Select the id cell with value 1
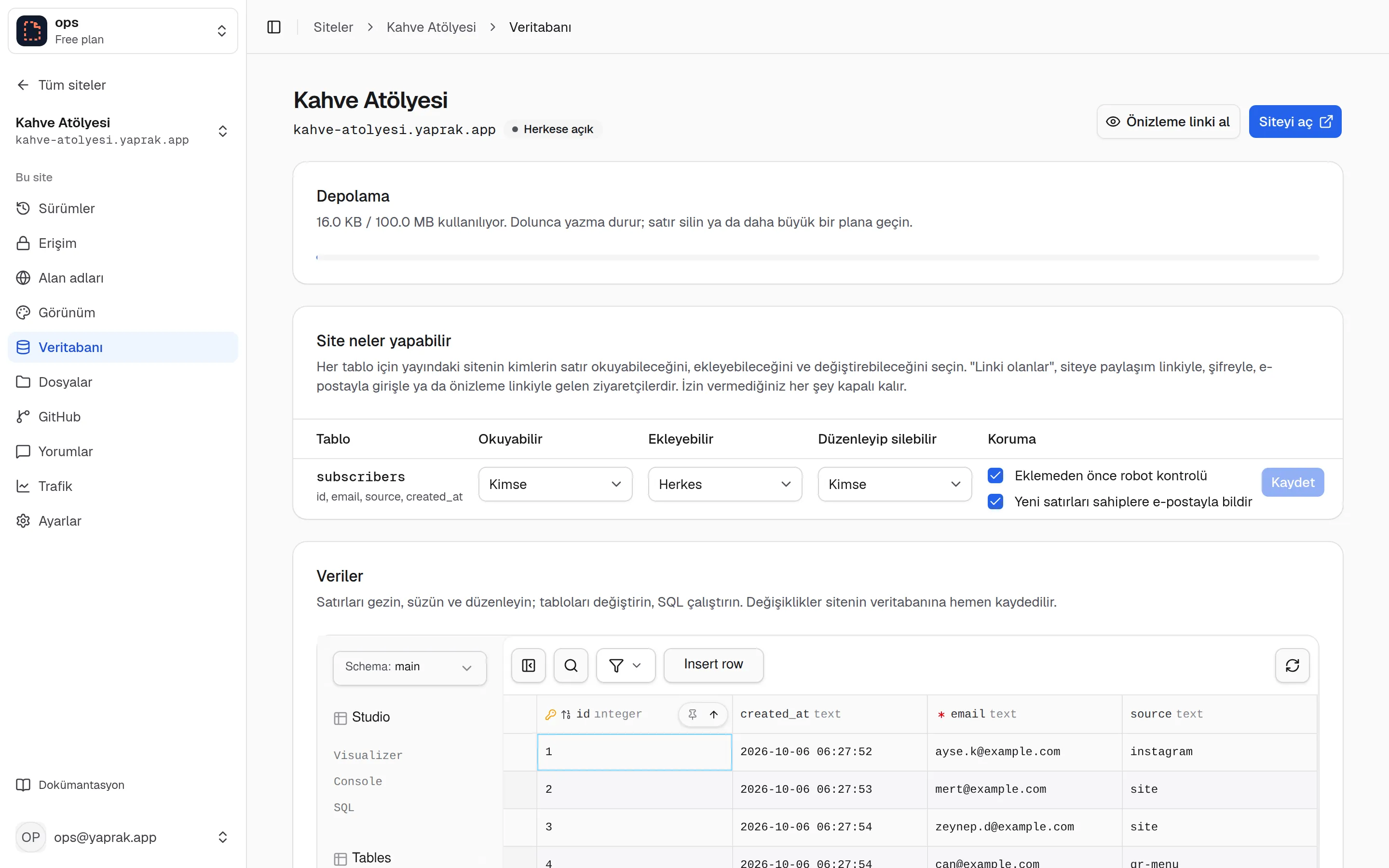Screen dimensions: 1389x868 click(x=634, y=751)
